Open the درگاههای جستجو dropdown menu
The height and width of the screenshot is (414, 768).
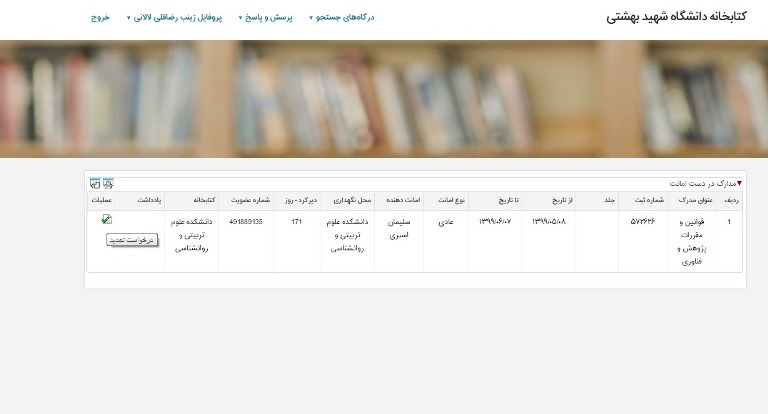342,17
